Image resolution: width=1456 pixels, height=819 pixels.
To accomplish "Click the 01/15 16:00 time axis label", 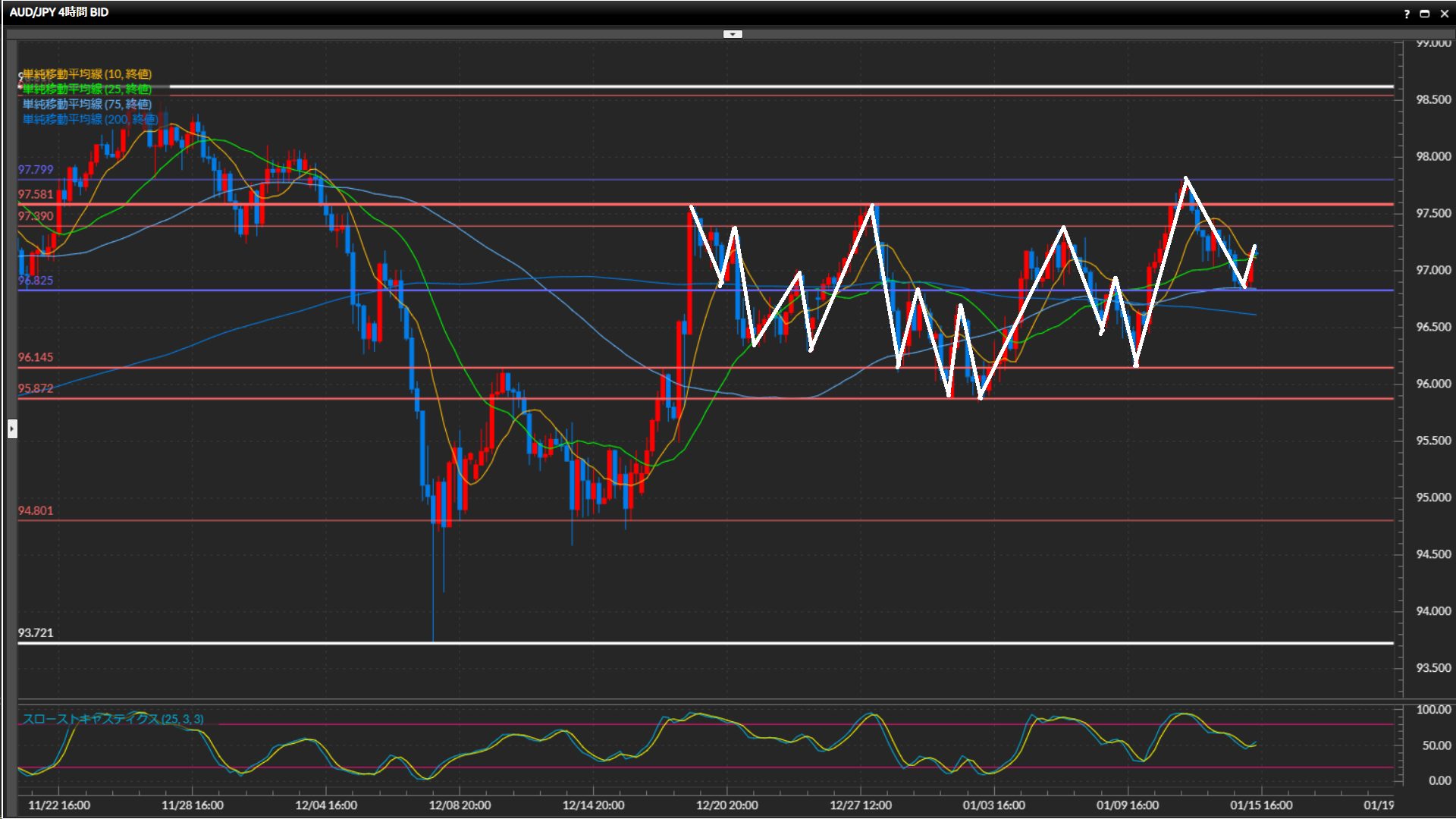I will coord(1261,805).
